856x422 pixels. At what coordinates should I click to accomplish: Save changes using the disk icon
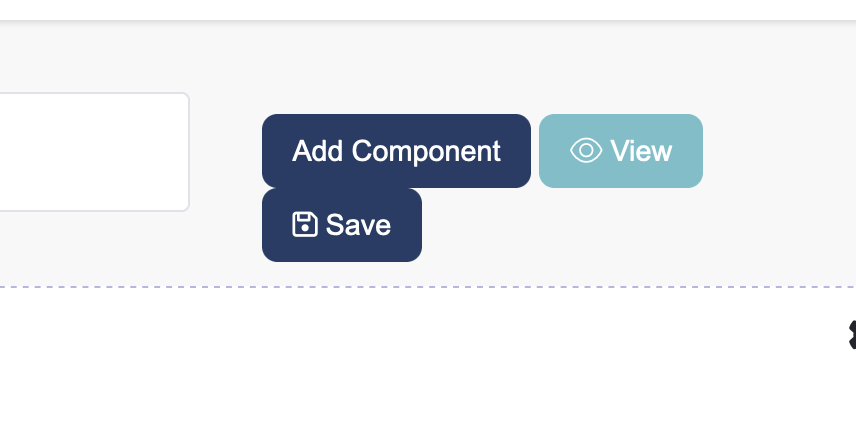pyautogui.click(x=304, y=224)
